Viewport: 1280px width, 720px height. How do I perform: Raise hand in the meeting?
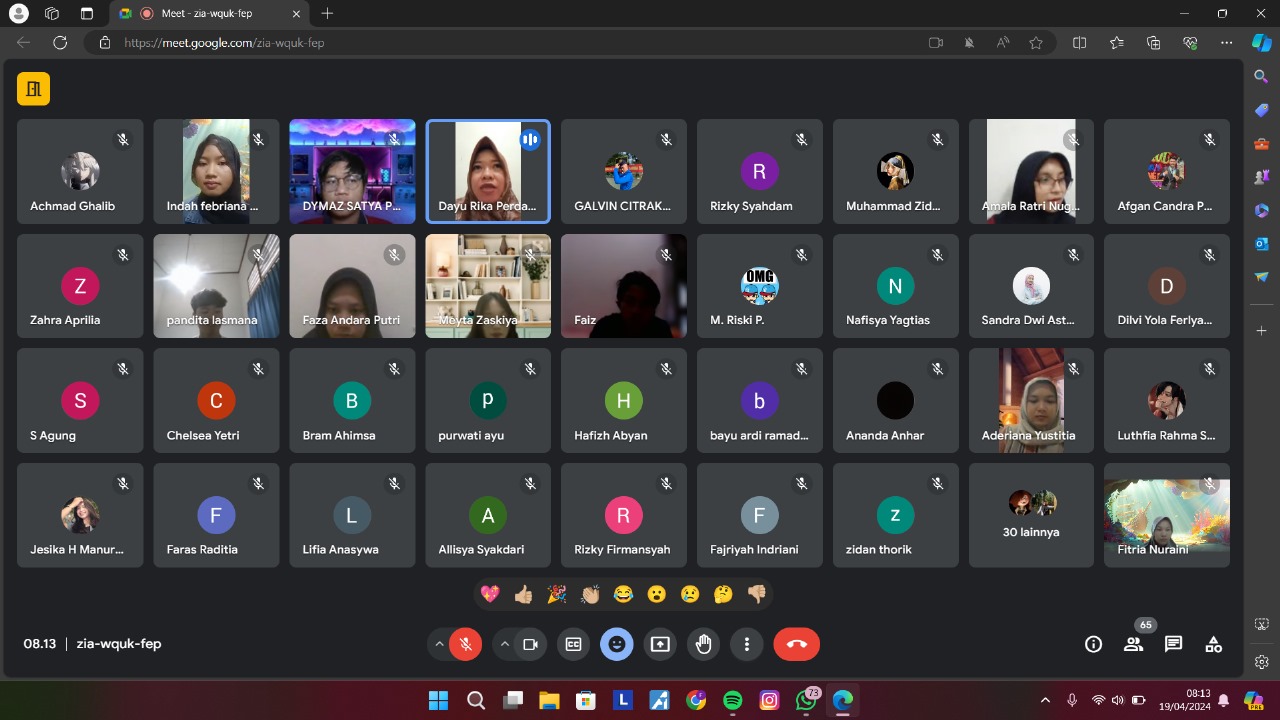tap(704, 645)
